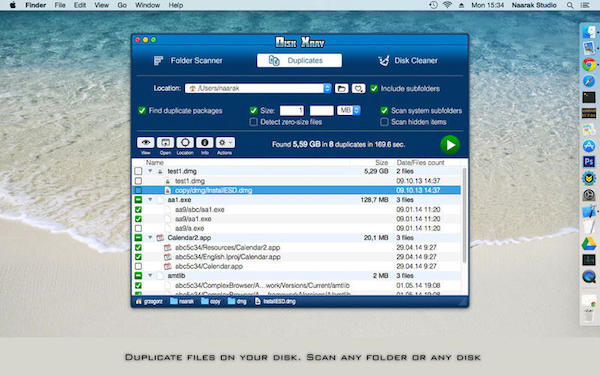The width and height of the screenshot is (600, 375).
Task: Open Google Drive from the Dock
Action: (x=589, y=244)
